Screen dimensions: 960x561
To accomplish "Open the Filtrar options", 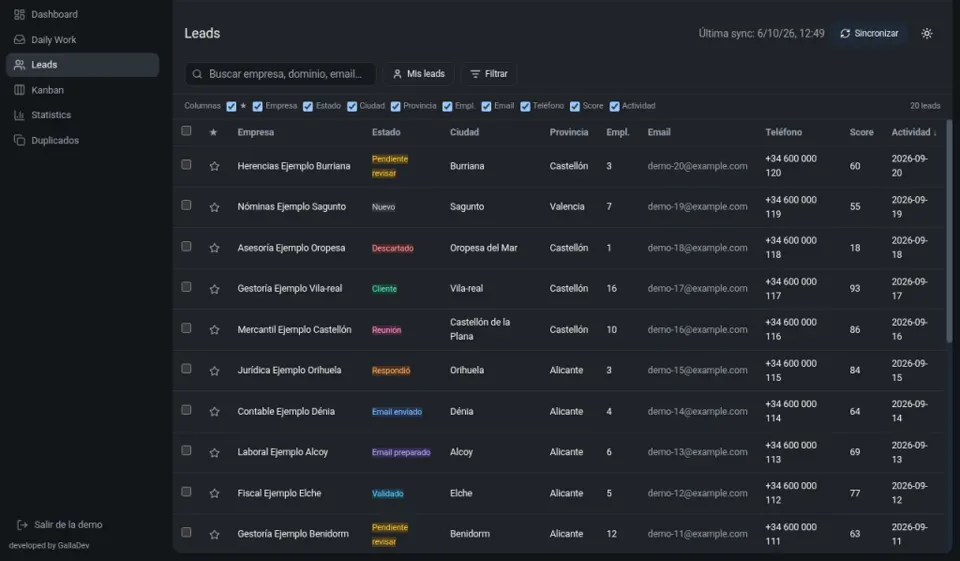I will (489, 73).
